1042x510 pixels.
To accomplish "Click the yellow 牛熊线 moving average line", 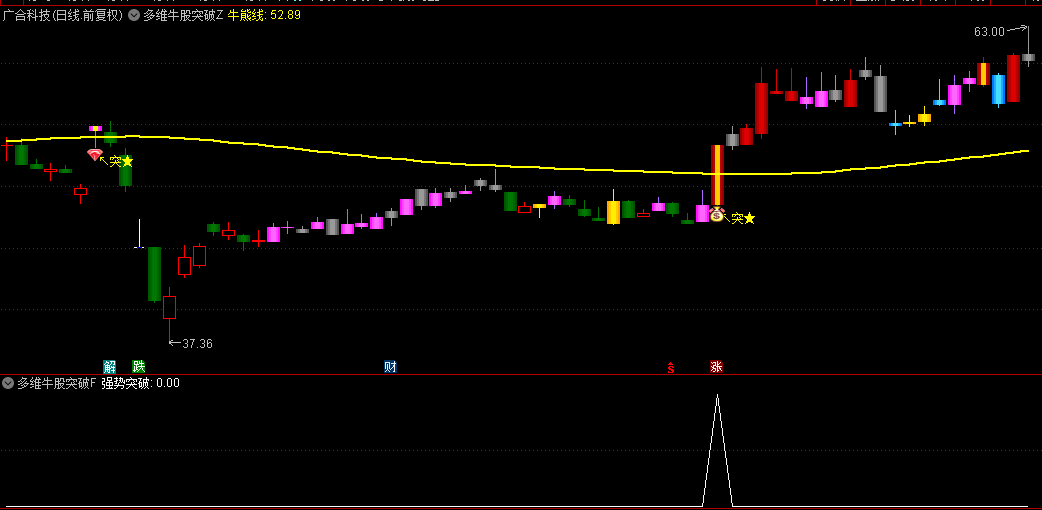I will tap(518, 167).
